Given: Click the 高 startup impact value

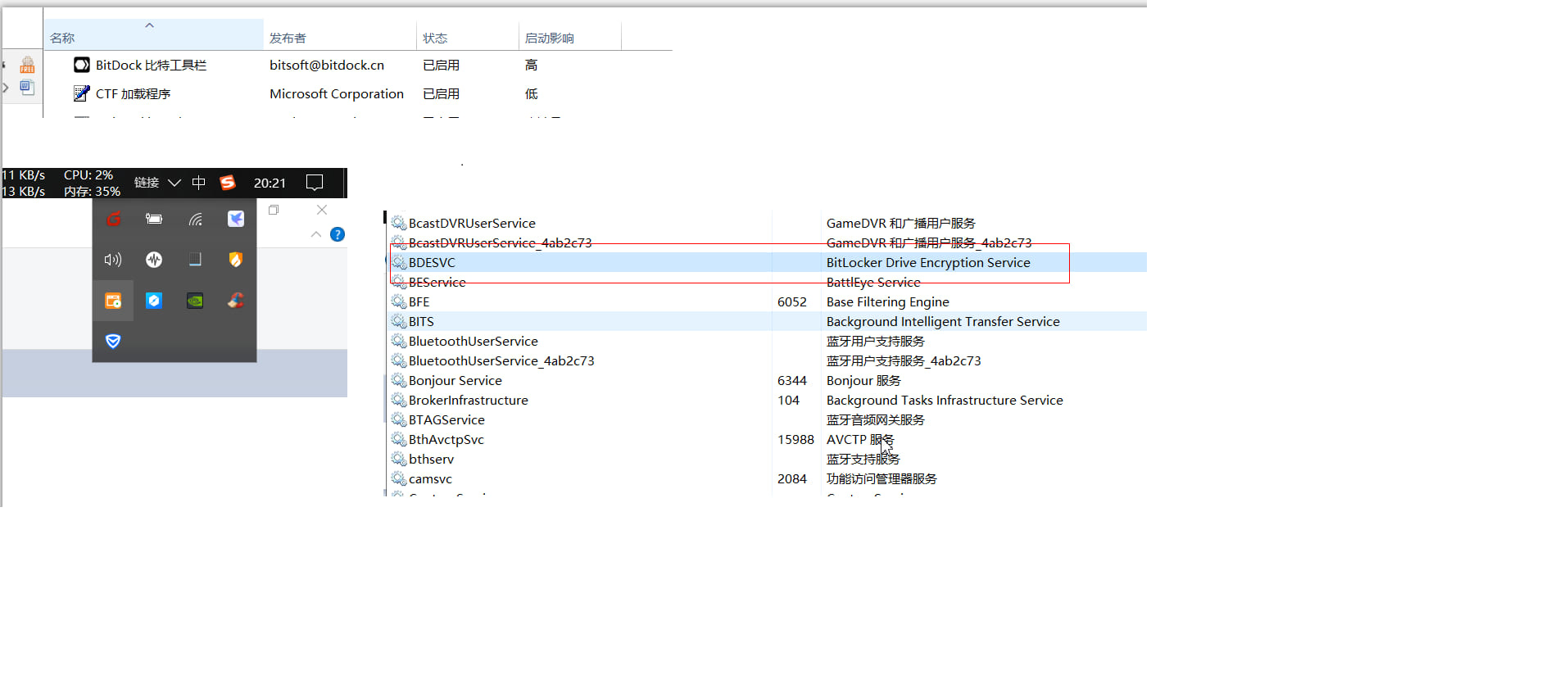Looking at the screenshot, I should click(531, 65).
